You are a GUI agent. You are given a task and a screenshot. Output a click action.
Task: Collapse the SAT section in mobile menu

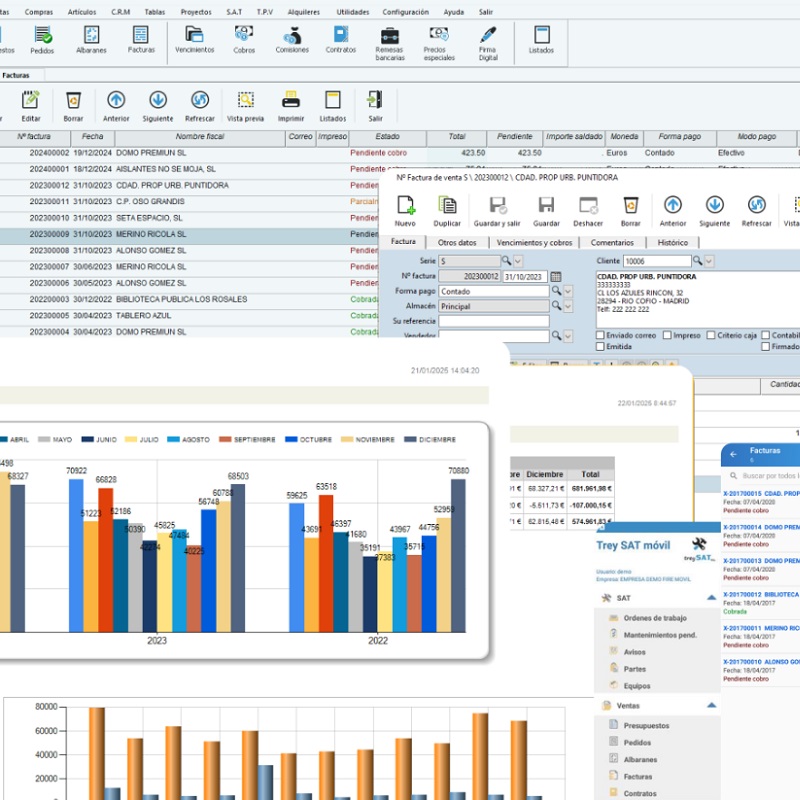click(x=711, y=597)
